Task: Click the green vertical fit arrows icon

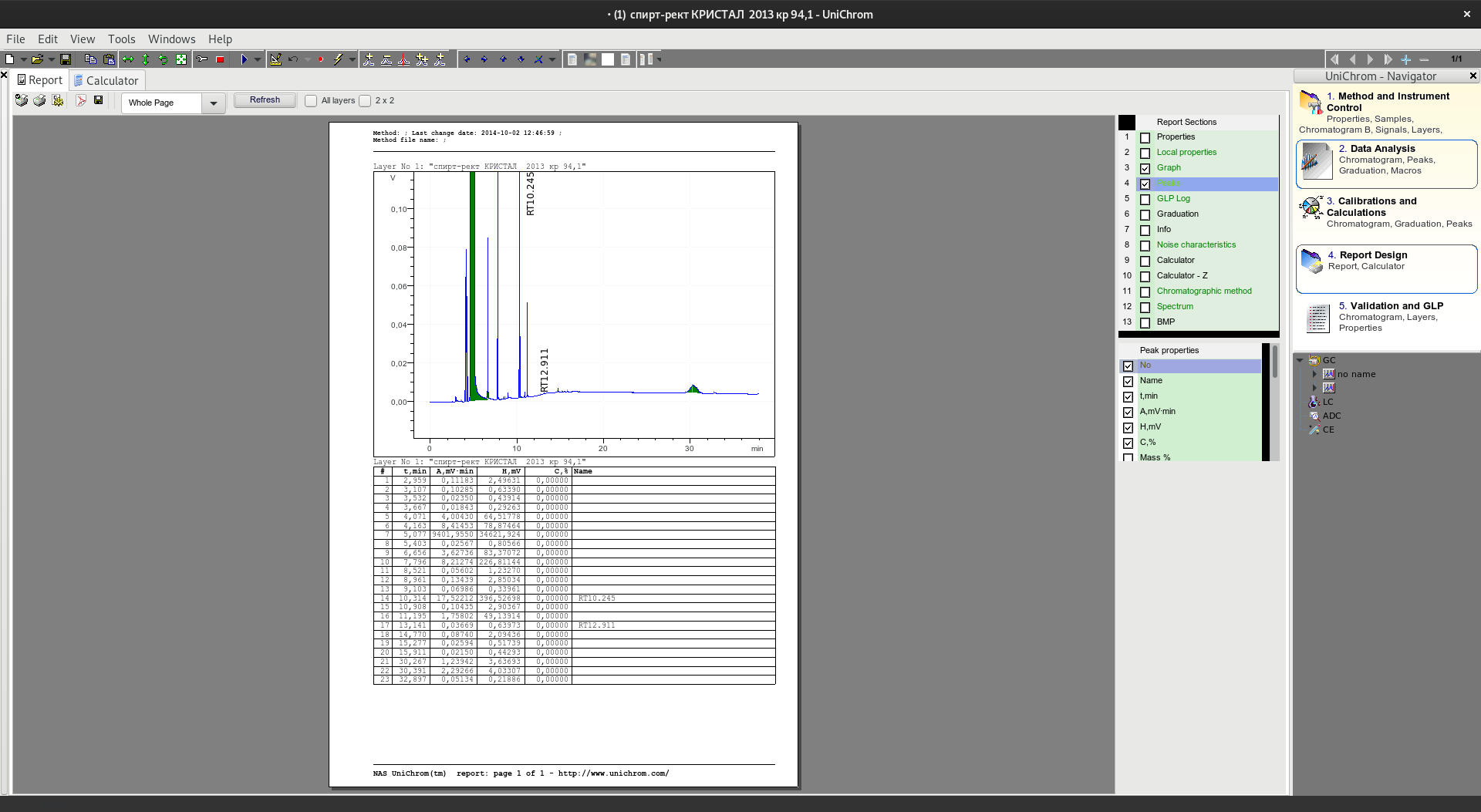Action: click(146, 59)
